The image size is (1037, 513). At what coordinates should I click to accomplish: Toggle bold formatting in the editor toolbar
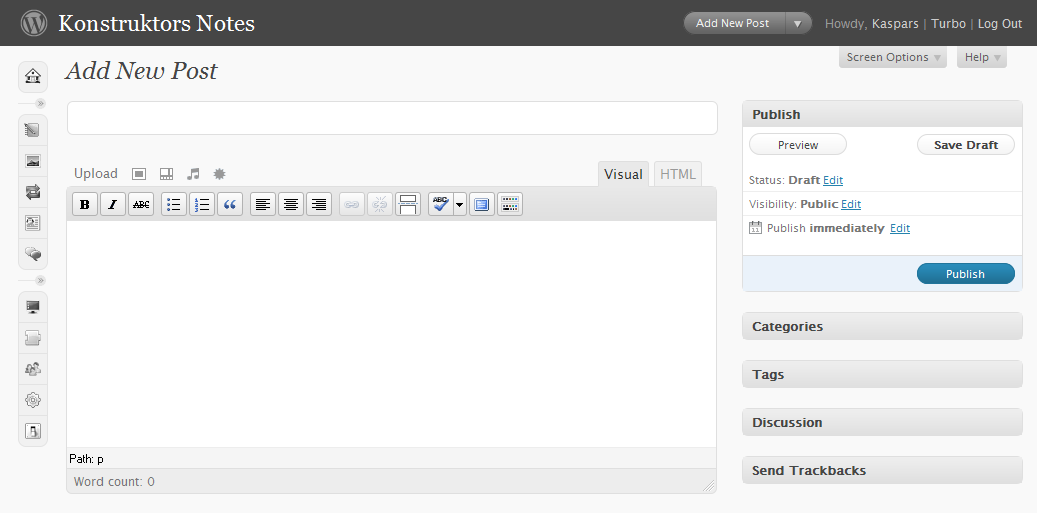pos(85,205)
